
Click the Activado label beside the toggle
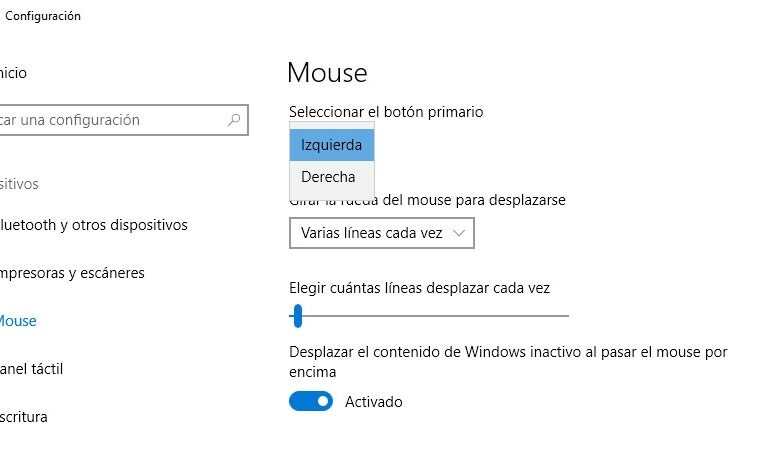pyautogui.click(x=373, y=402)
